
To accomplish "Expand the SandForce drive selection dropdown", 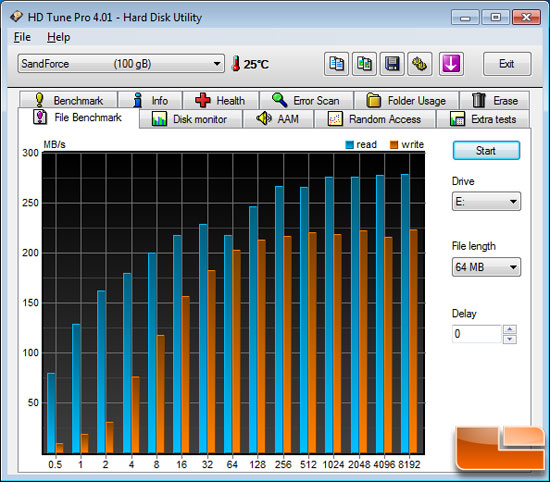I will [x=121, y=64].
